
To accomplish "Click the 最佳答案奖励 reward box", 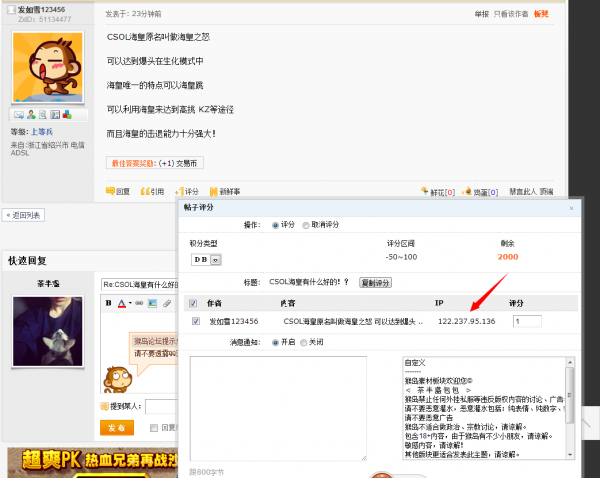I will pos(155,163).
